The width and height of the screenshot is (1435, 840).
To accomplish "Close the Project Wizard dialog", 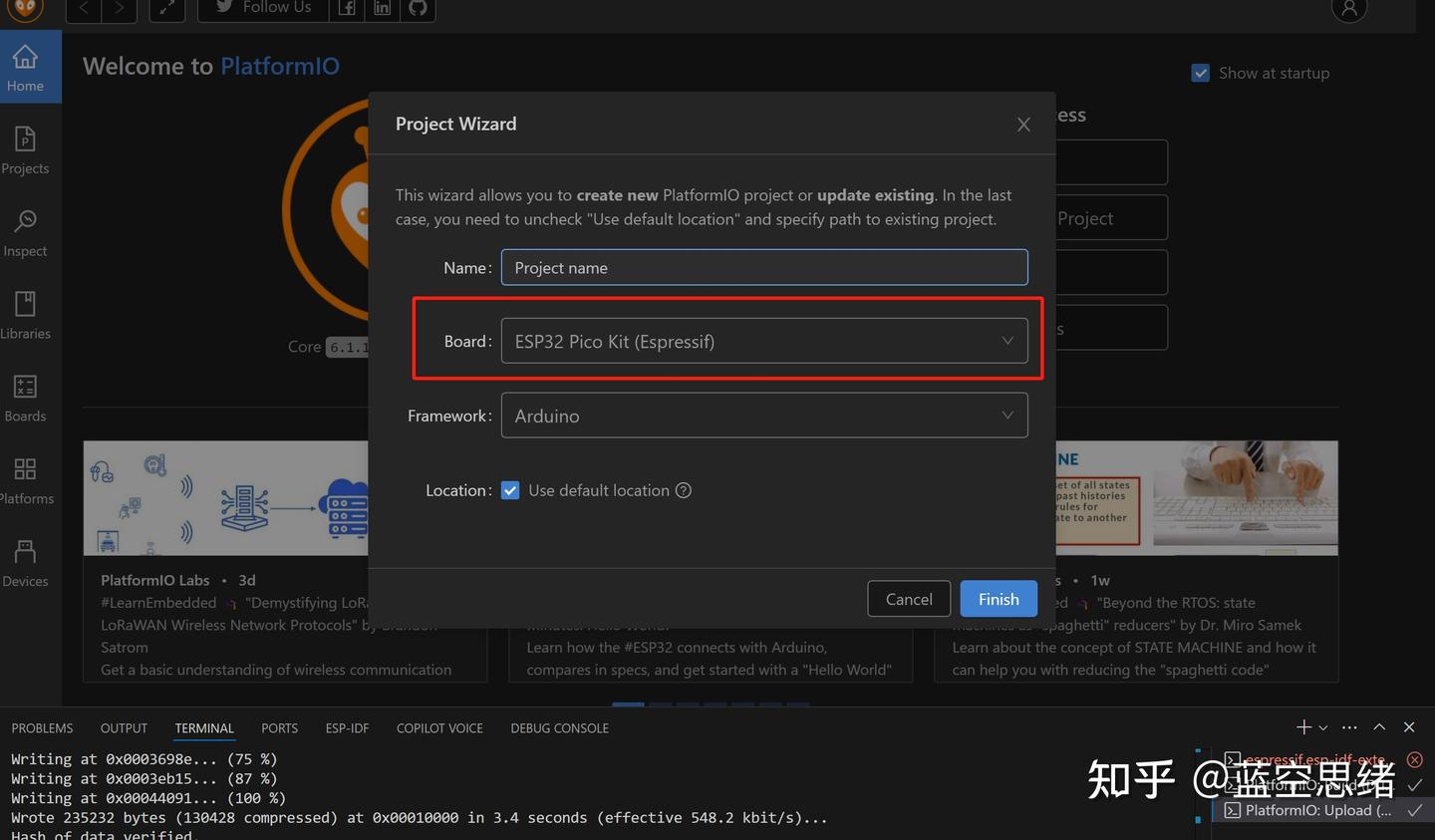I will 1023,125.
